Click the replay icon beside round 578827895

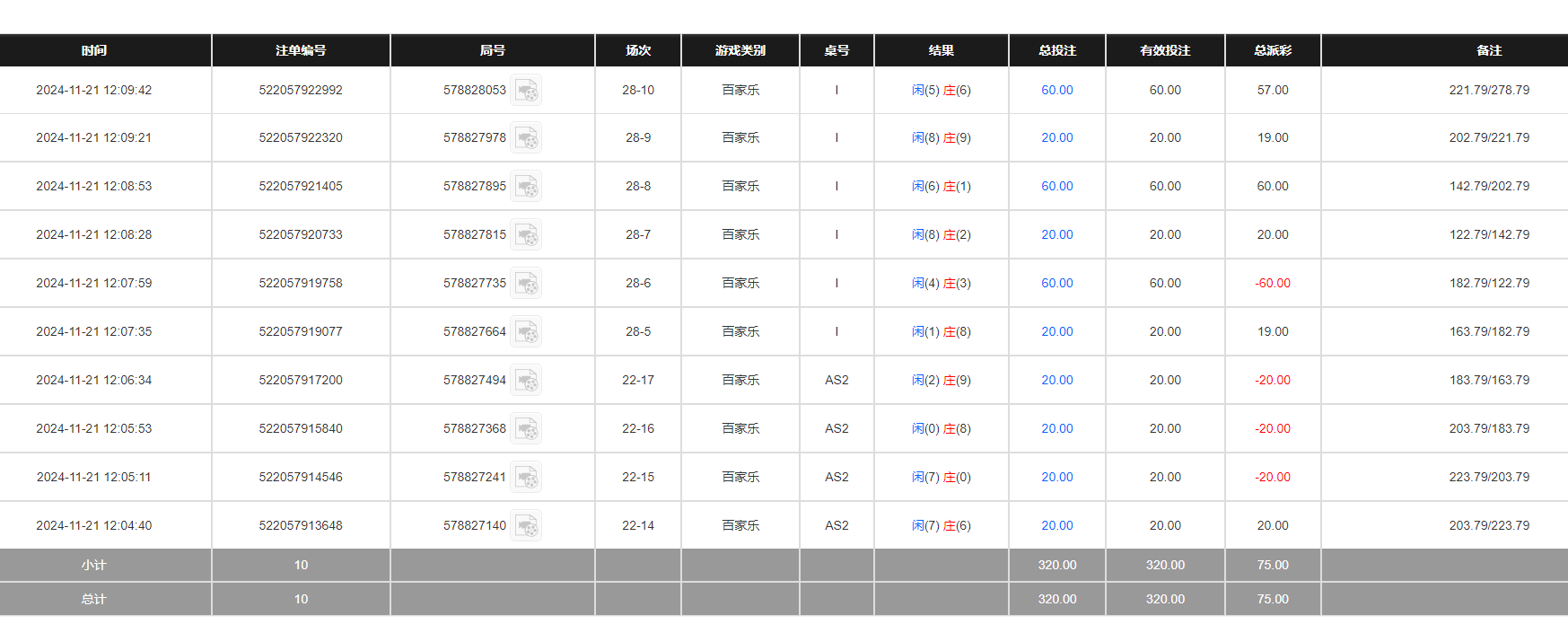526,187
